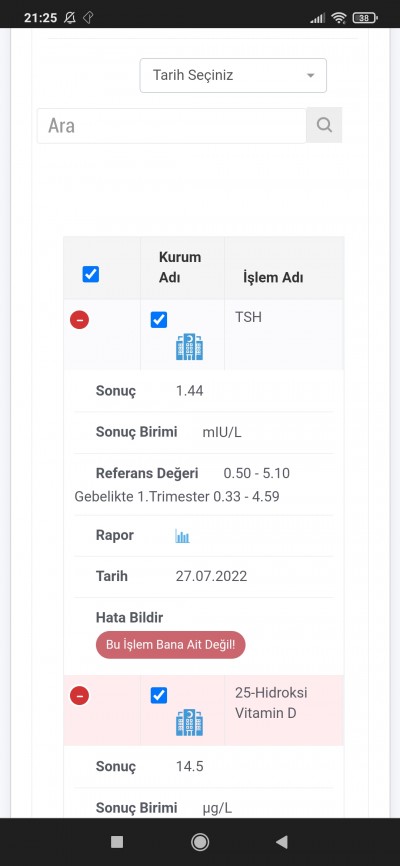Tap the Wi-Fi status bar icon
Image resolution: width=400 pixels, height=866 pixels.
339,18
